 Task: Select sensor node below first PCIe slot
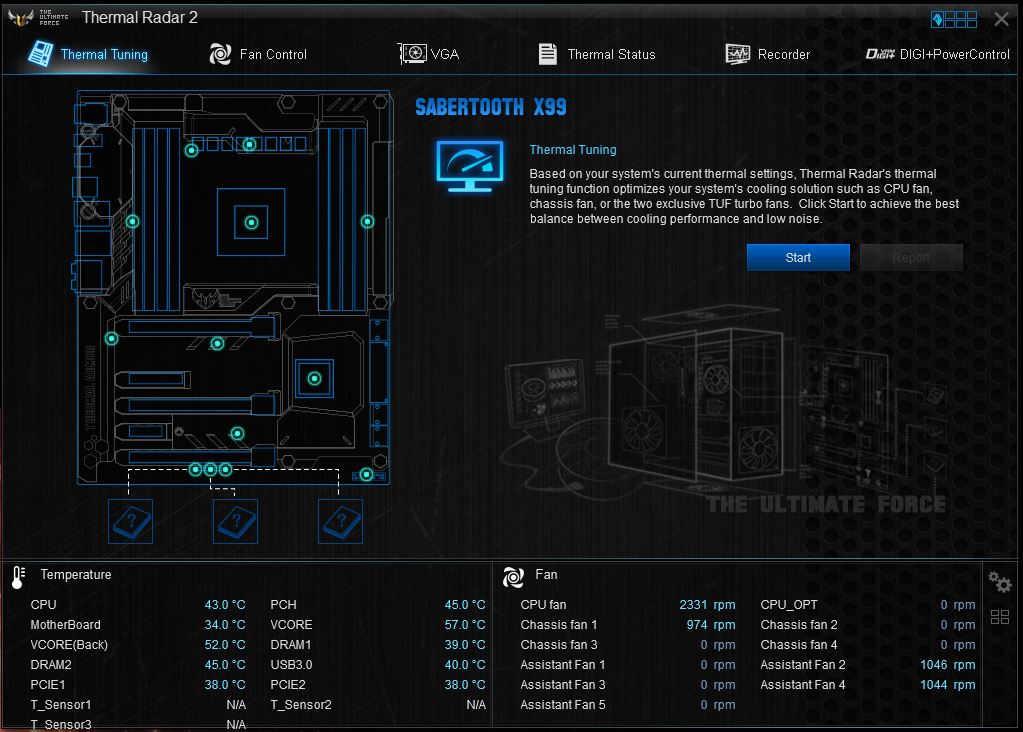click(x=217, y=343)
